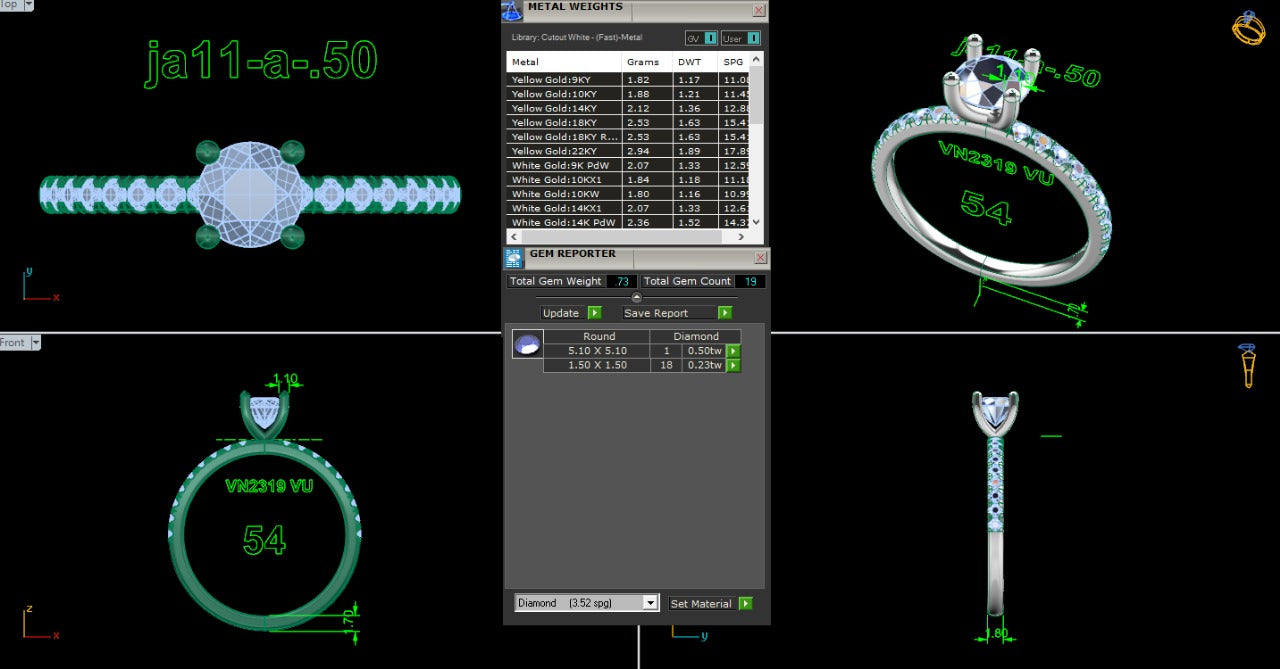Viewport: 1280px width, 669px height.
Task: Click the 54 ring size text in Front view
Action: click(264, 540)
